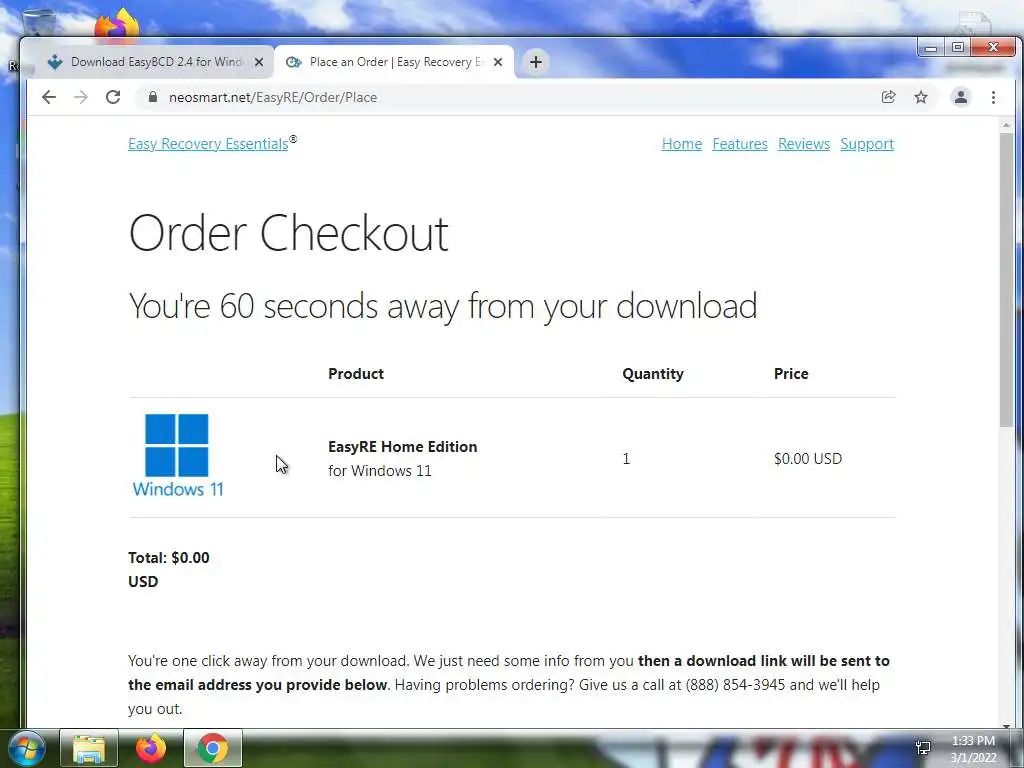
Task: Click the page scrollbar thumb
Action: (x=1006, y=280)
